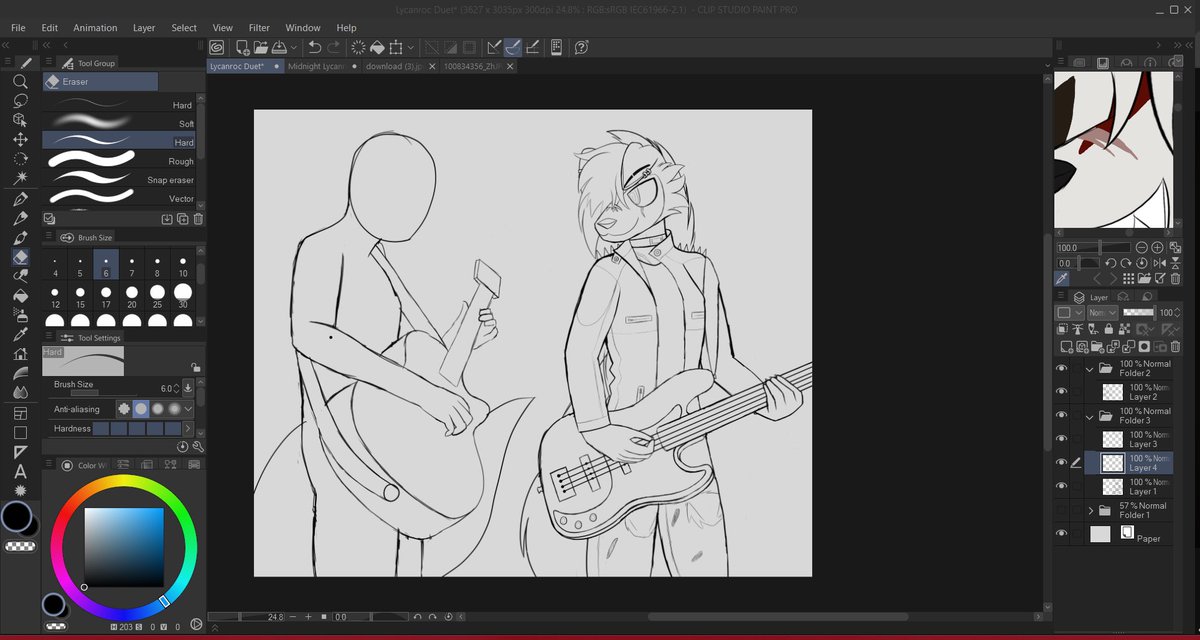Click the zoom out minus in Navigator
Image resolution: width=1200 pixels, height=640 pixels.
click(x=1142, y=247)
